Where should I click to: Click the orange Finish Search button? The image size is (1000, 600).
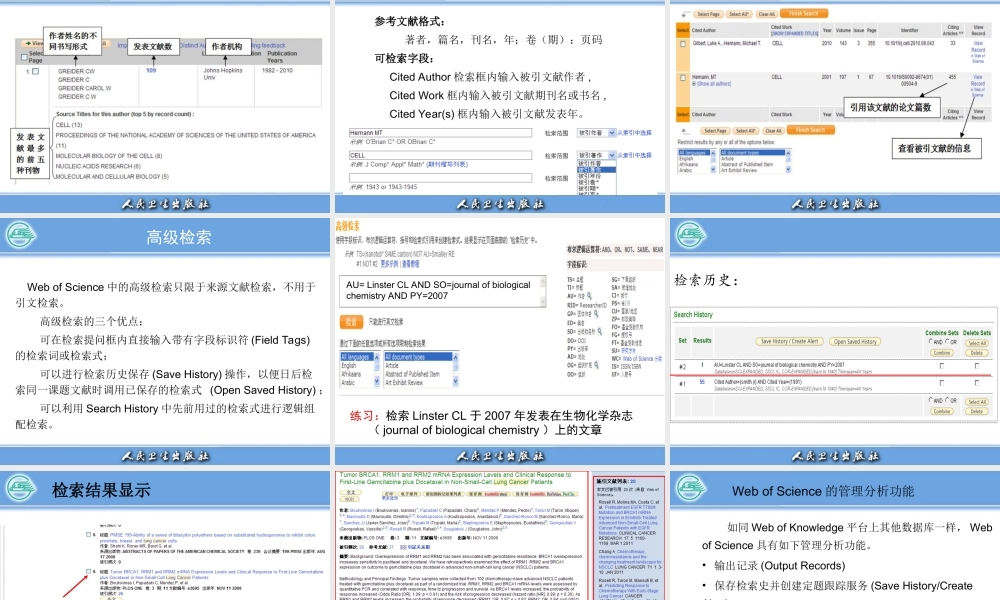coord(804,13)
